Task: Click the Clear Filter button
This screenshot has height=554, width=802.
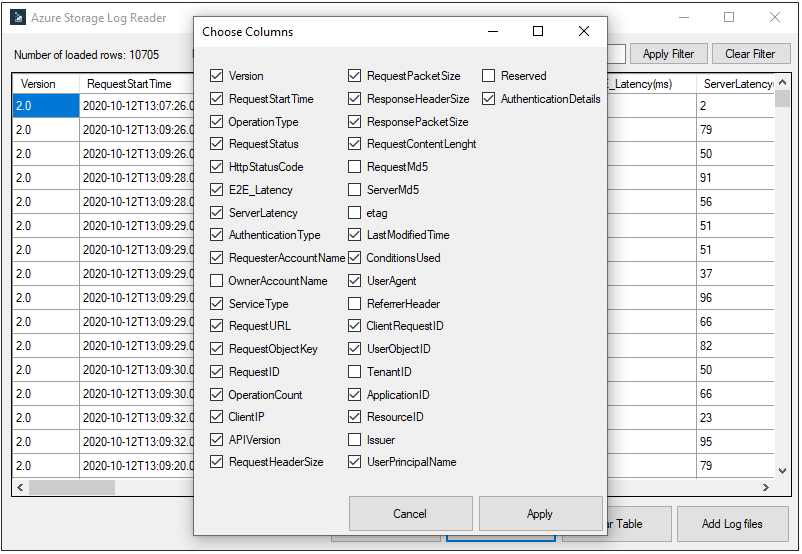Action: coord(750,54)
